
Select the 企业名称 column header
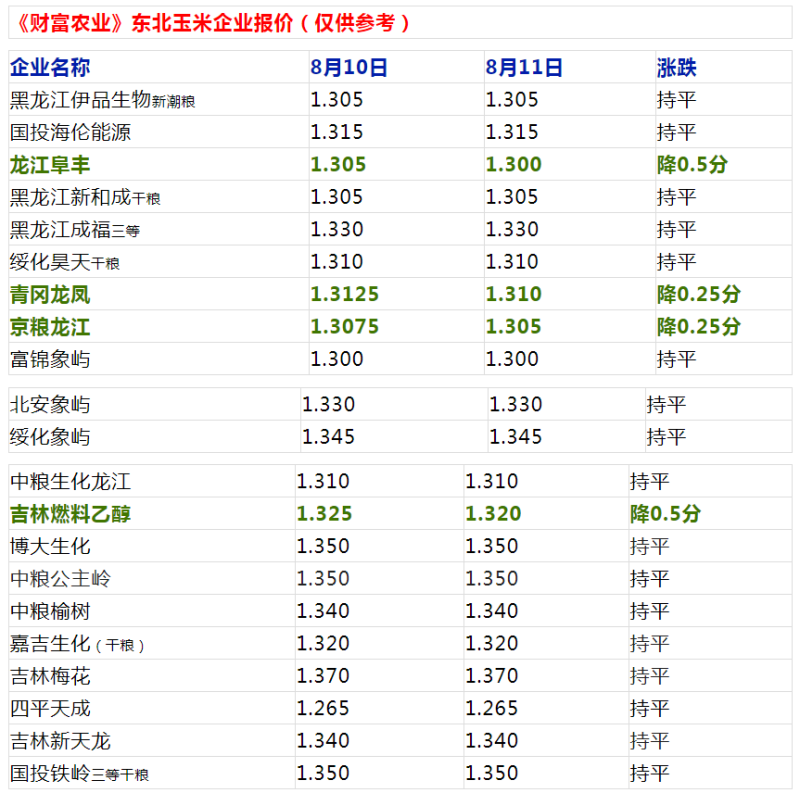[x=50, y=68]
